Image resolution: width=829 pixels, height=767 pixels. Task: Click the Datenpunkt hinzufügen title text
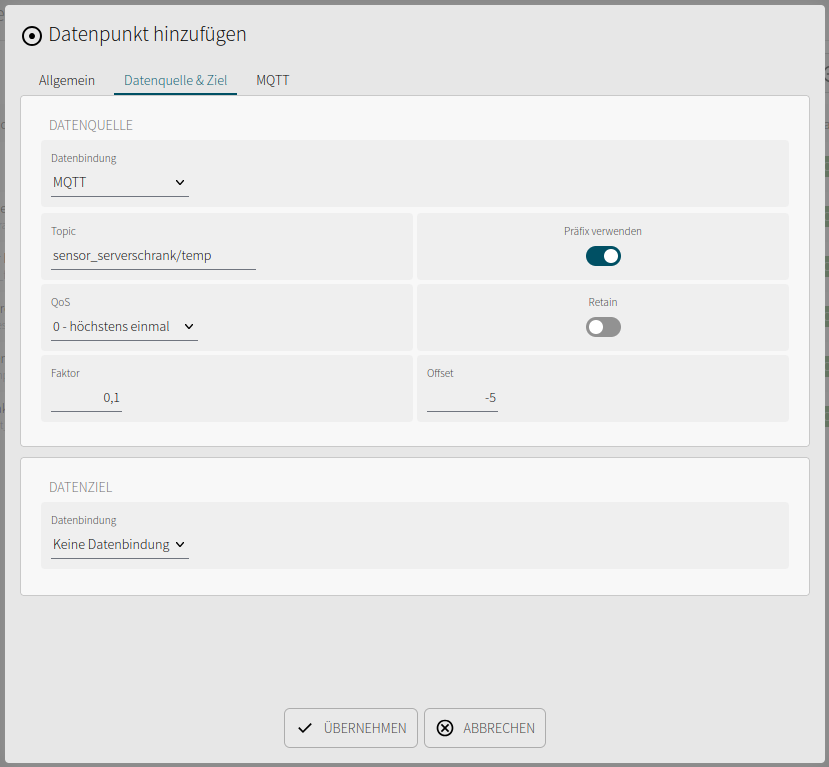click(x=148, y=34)
